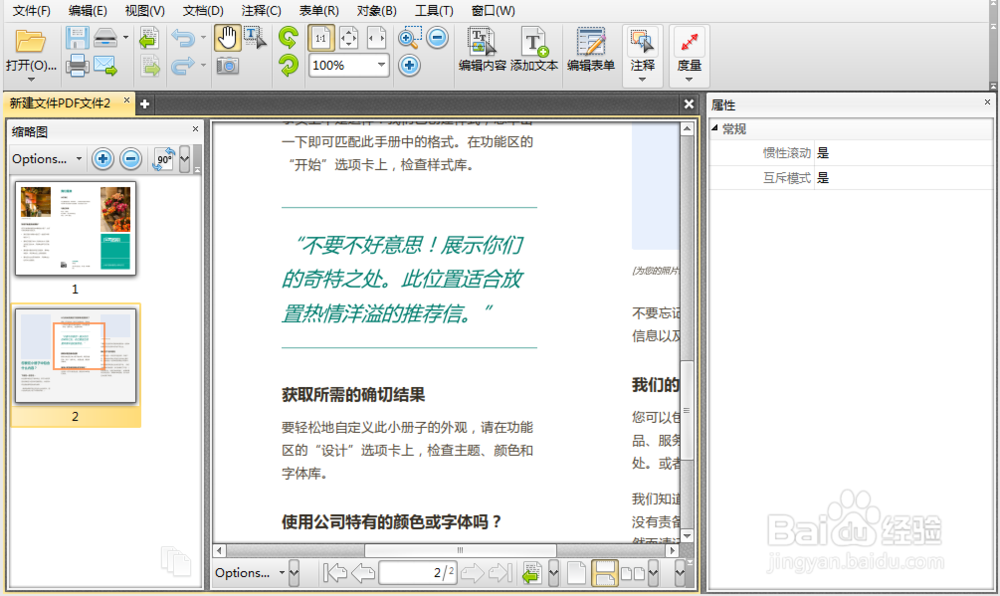Open the 对象(B) menu

(376, 11)
